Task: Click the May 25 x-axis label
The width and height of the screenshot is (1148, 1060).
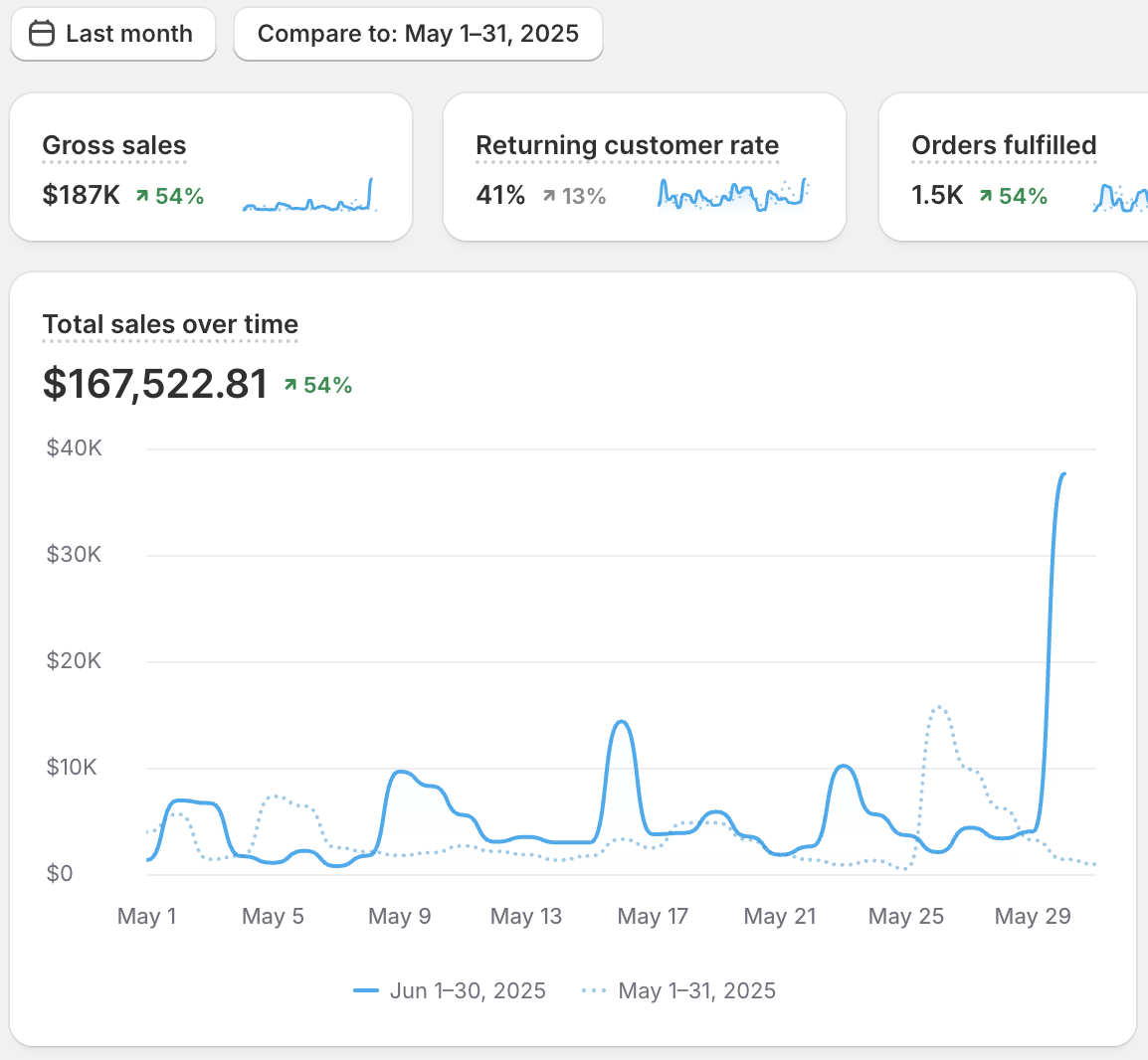Action: (x=906, y=916)
